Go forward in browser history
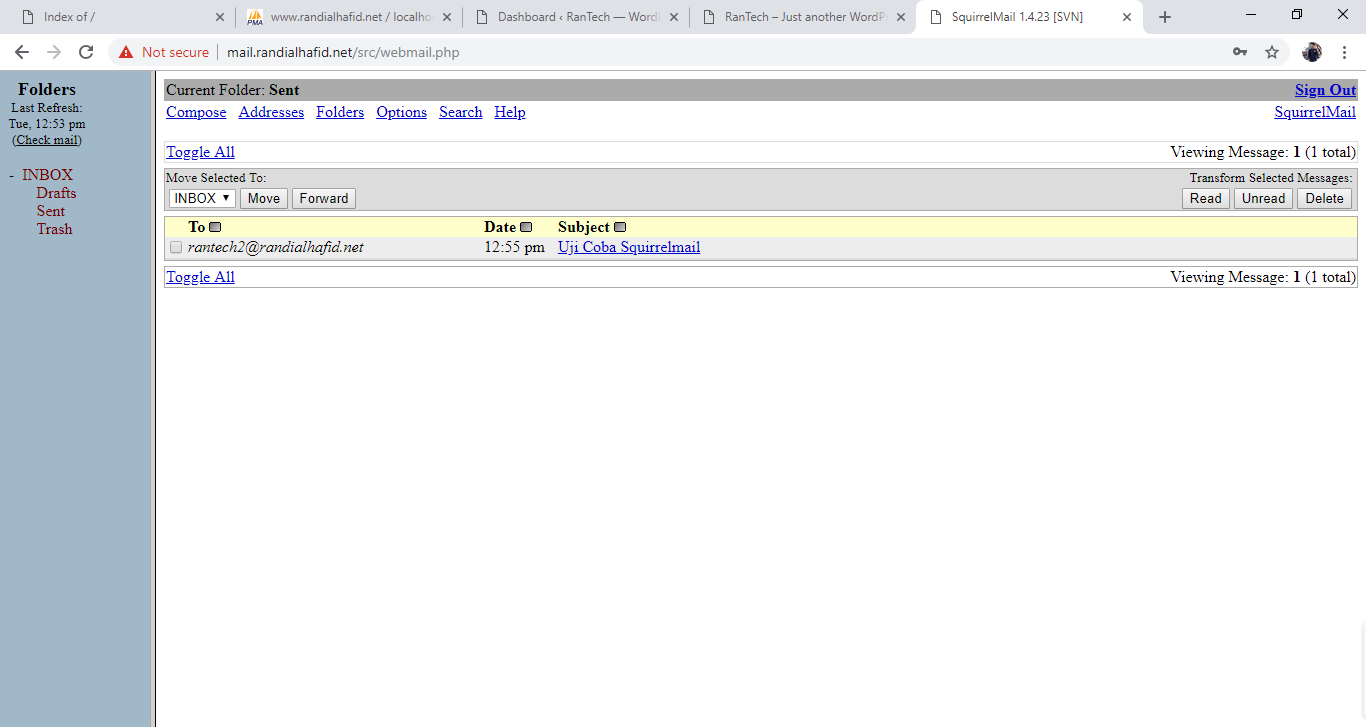The image size is (1366, 727). [54, 52]
